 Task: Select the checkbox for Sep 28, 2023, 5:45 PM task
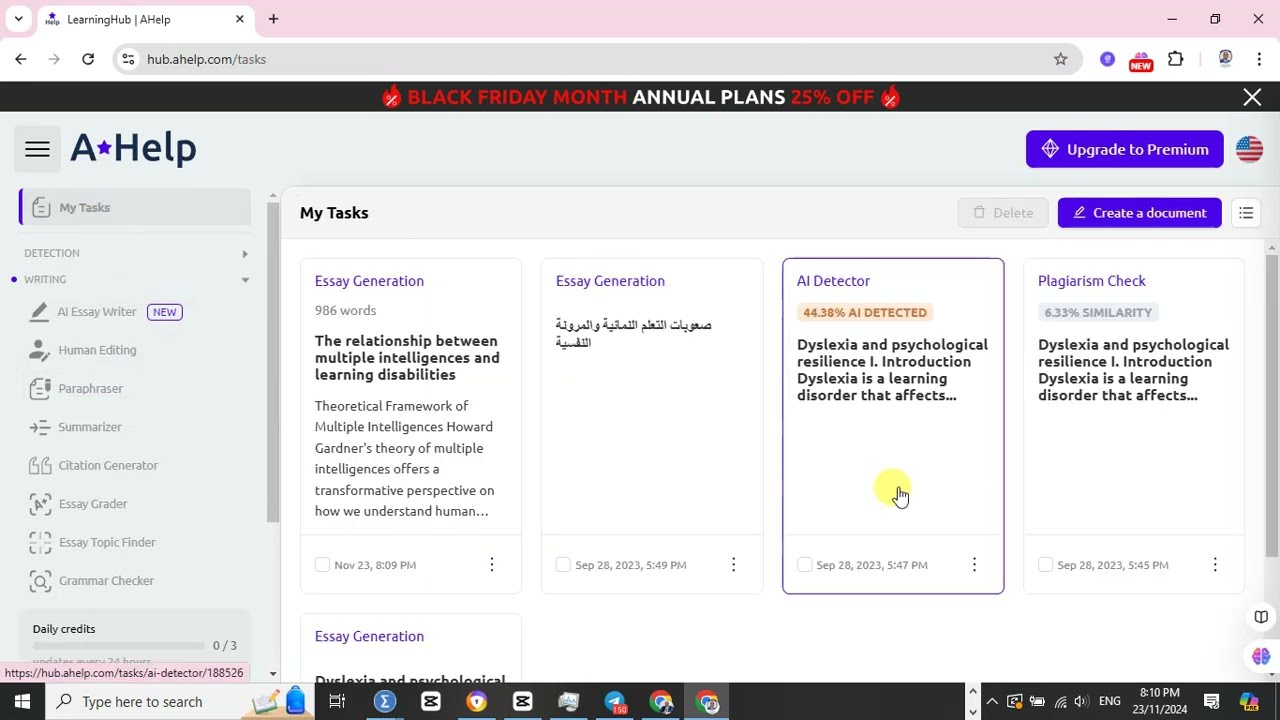click(1045, 565)
